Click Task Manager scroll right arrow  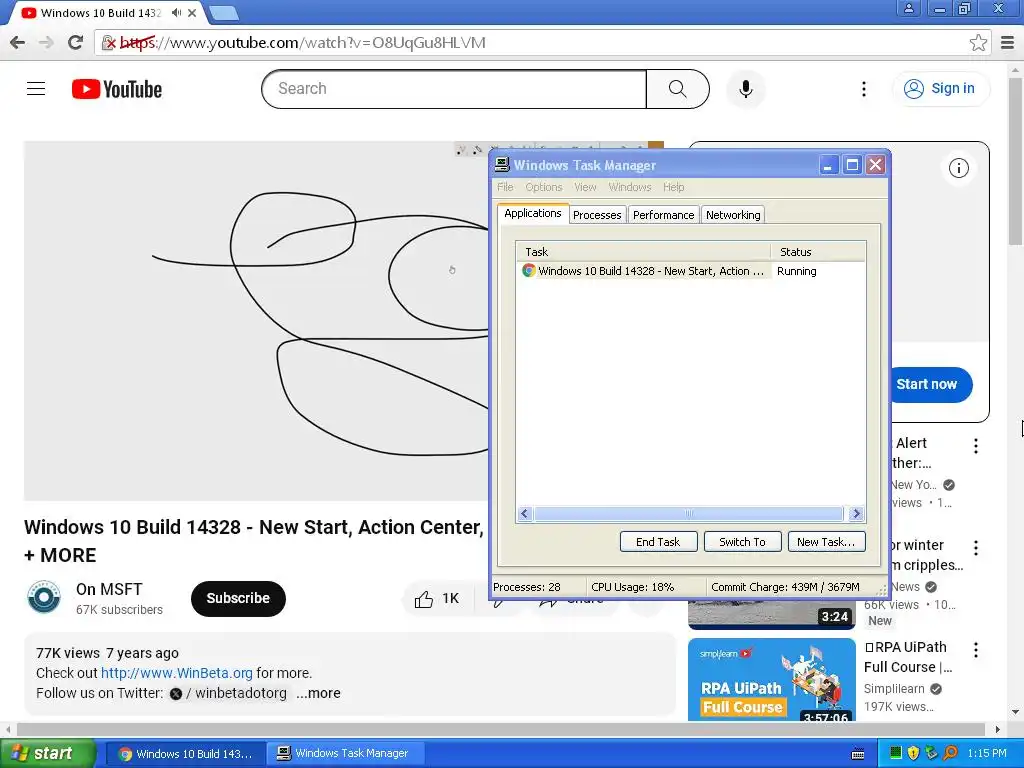(856, 514)
